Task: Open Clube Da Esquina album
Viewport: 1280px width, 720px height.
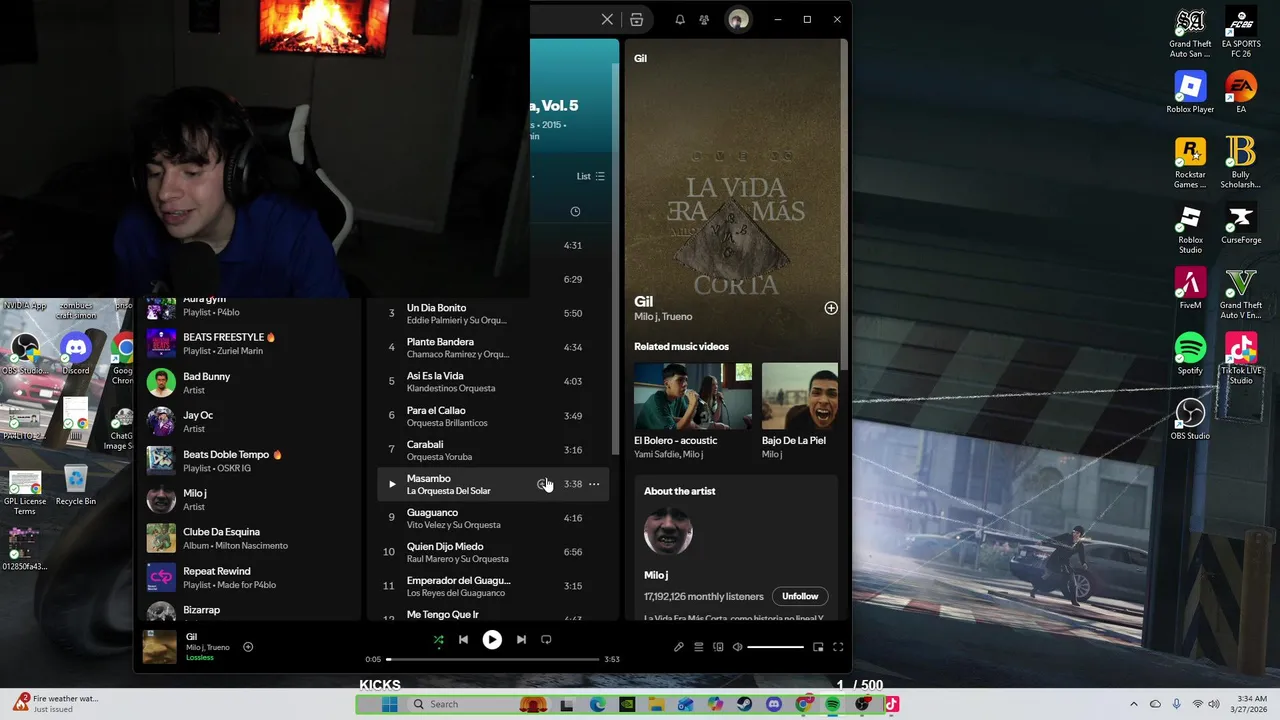Action: point(250,539)
